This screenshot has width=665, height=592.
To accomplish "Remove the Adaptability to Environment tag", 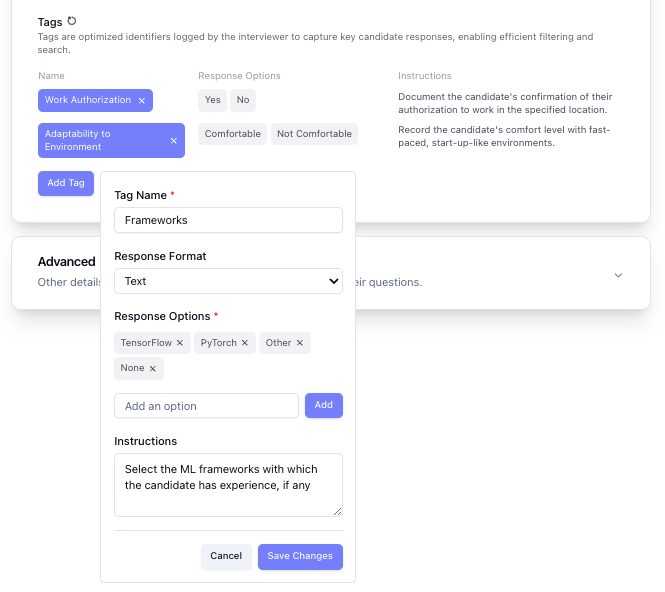I will pos(173,141).
